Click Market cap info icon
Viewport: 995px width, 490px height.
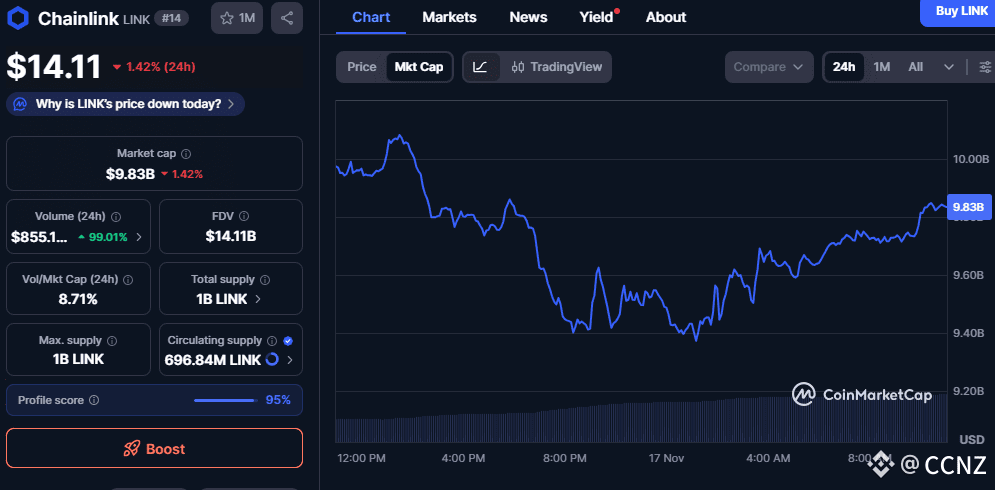[x=187, y=154]
